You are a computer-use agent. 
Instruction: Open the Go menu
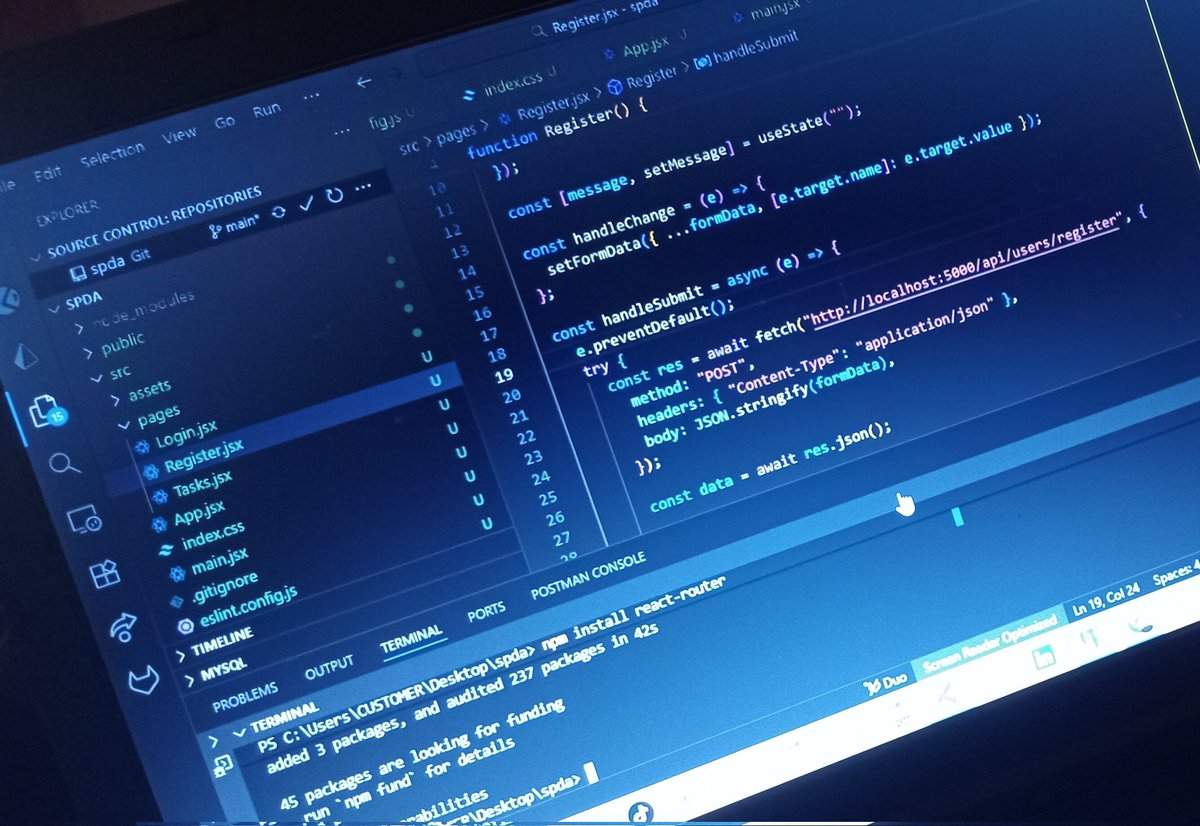point(225,122)
